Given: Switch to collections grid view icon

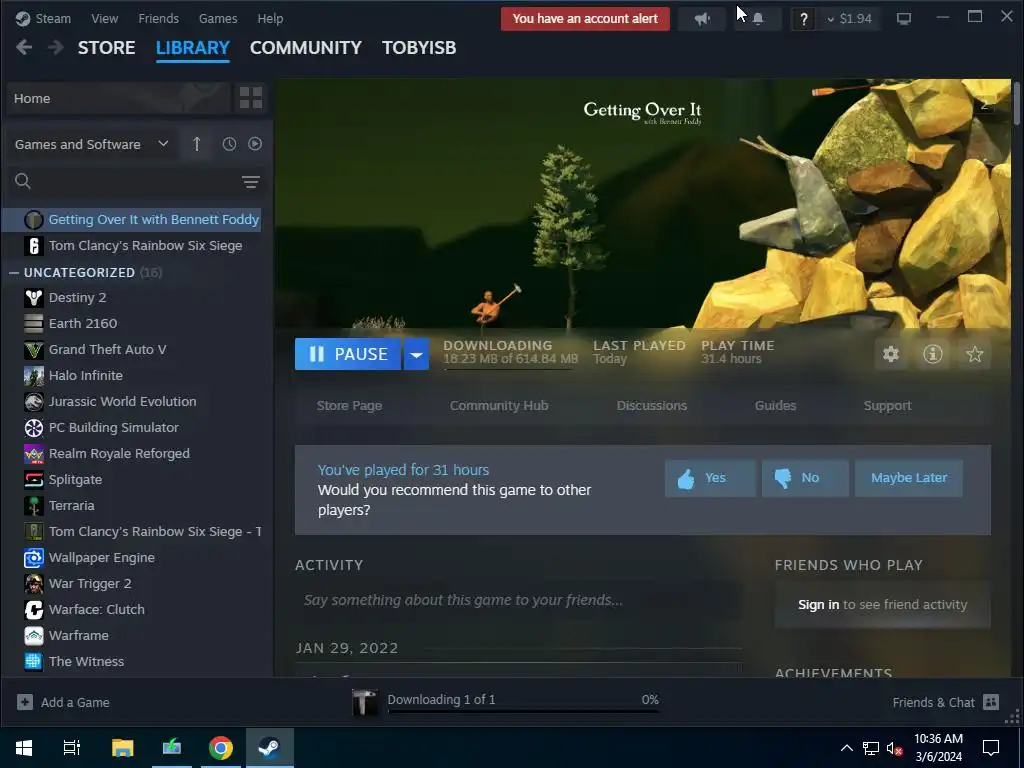Looking at the screenshot, I should pos(251,98).
